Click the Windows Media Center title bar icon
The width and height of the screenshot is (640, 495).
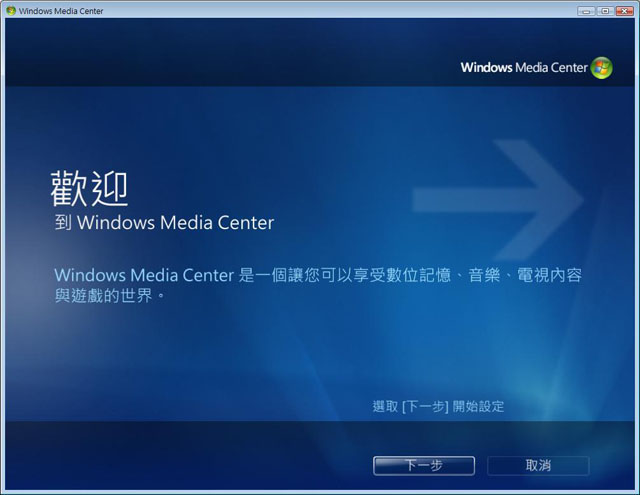[x=11, y=11]
